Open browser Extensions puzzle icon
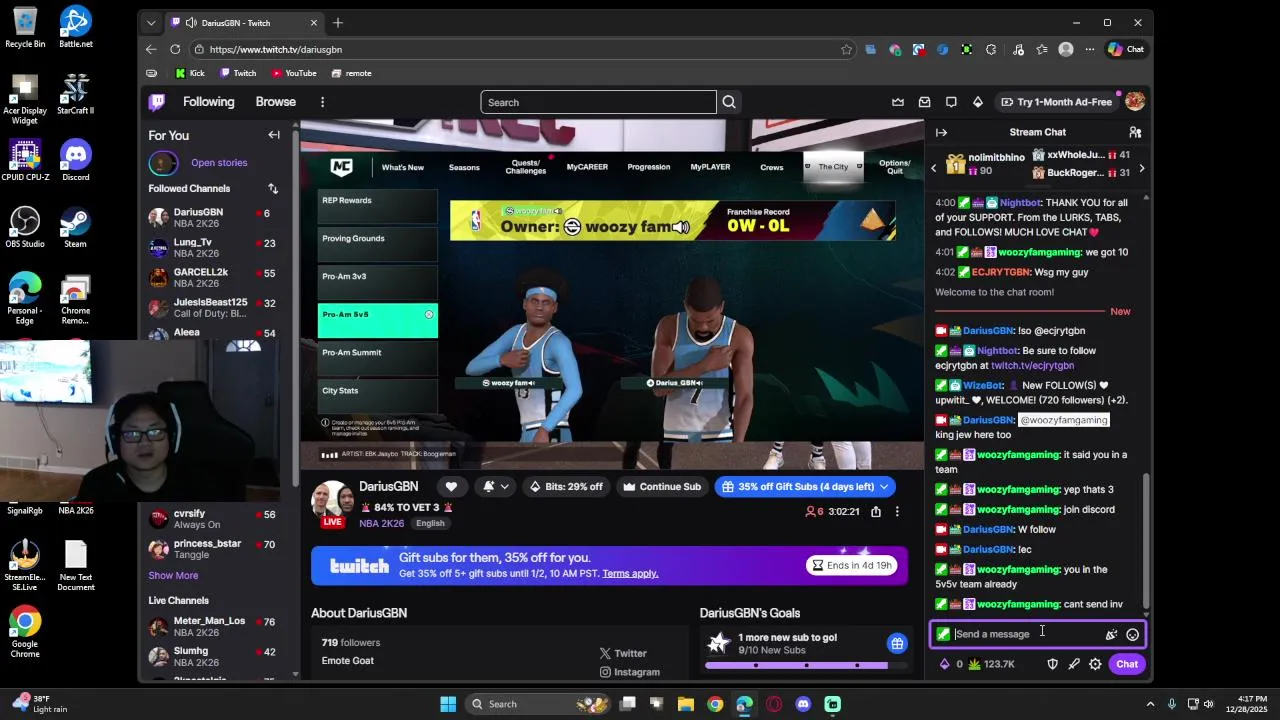 [991, 49]
